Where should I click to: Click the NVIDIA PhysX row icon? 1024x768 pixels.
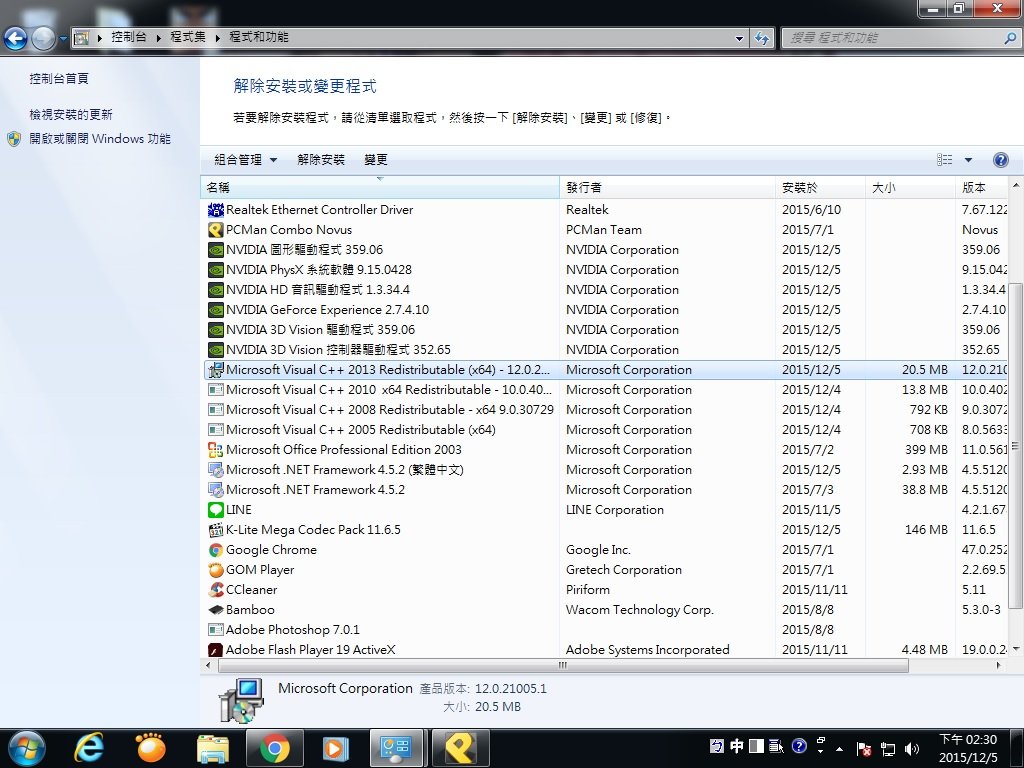[x=216, y=270]
